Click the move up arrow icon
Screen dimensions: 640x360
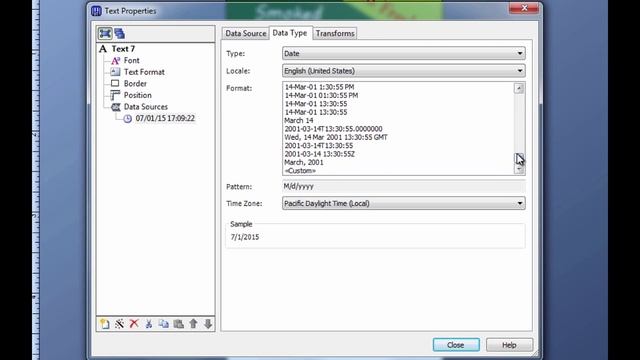193,324
